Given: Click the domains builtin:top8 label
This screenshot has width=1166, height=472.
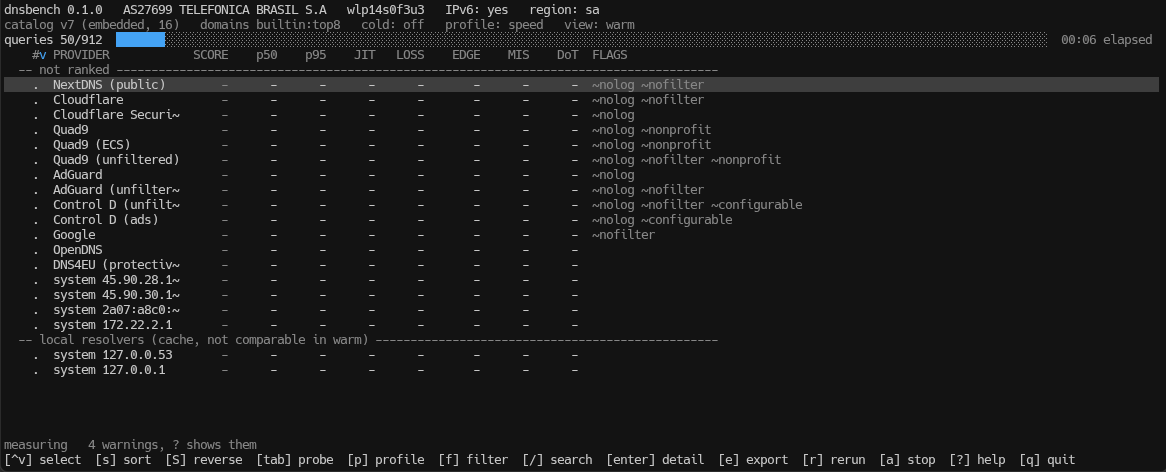Looking at the screenshot, I should (x=271, y=25).
